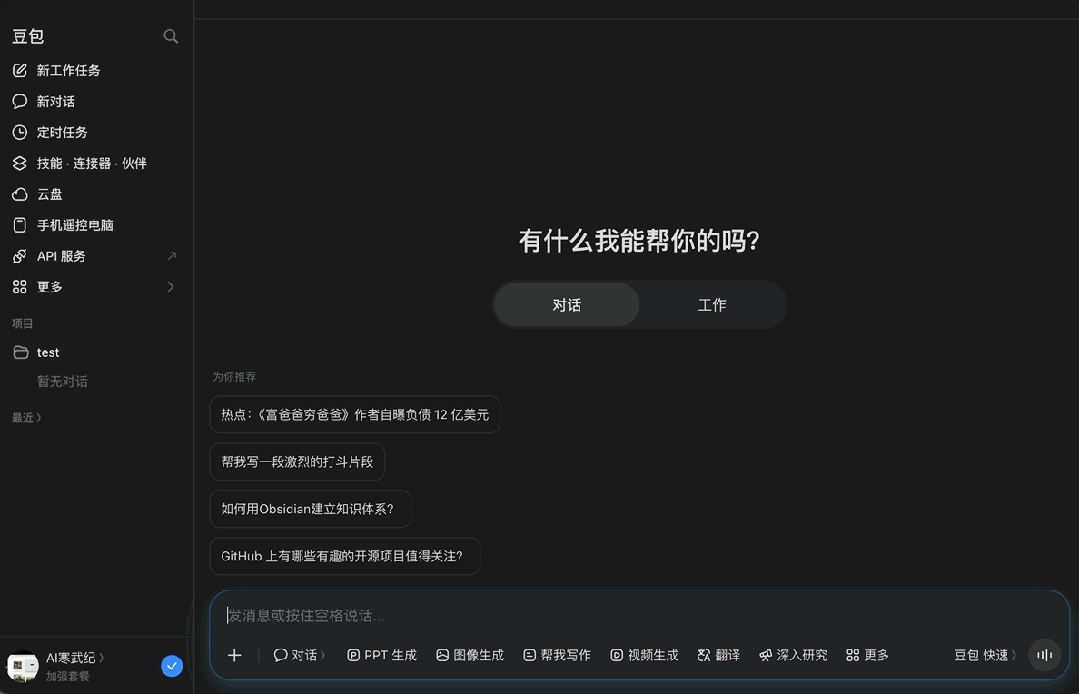Select the Obsidian knowledge system suggestion

(x=310, y=509)
